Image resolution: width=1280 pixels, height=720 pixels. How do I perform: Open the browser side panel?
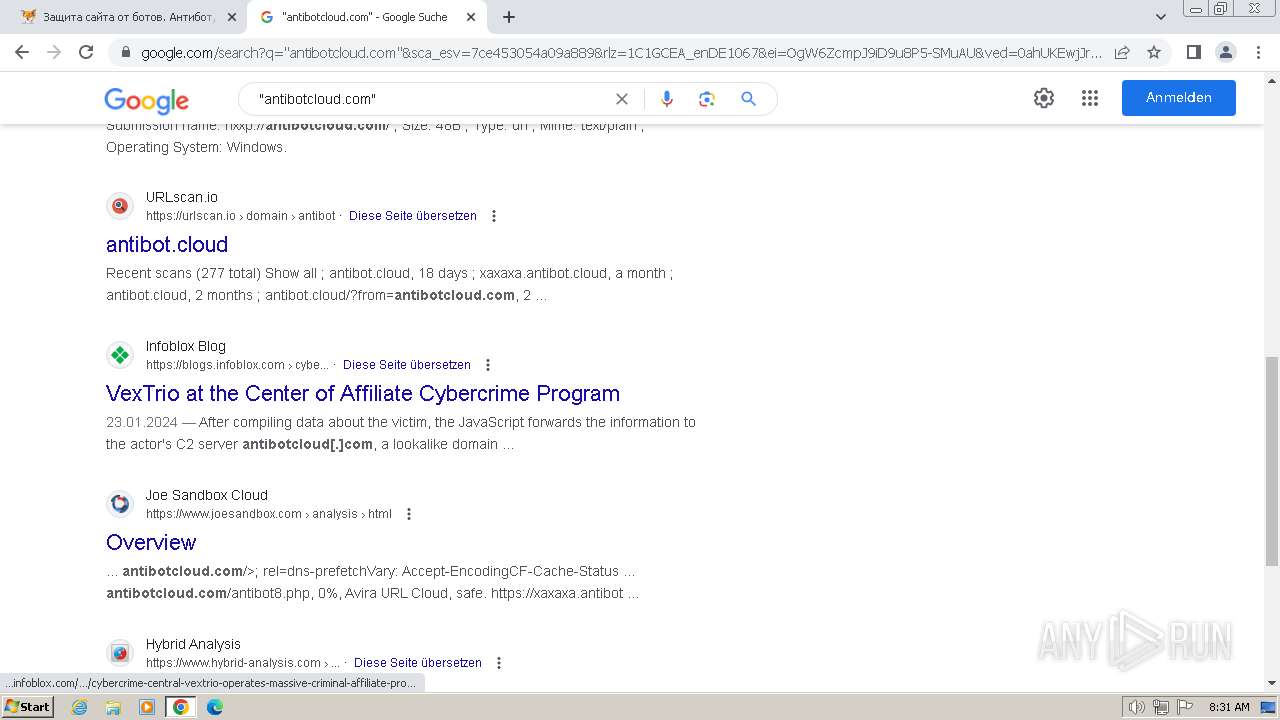tap(1193, 52)
